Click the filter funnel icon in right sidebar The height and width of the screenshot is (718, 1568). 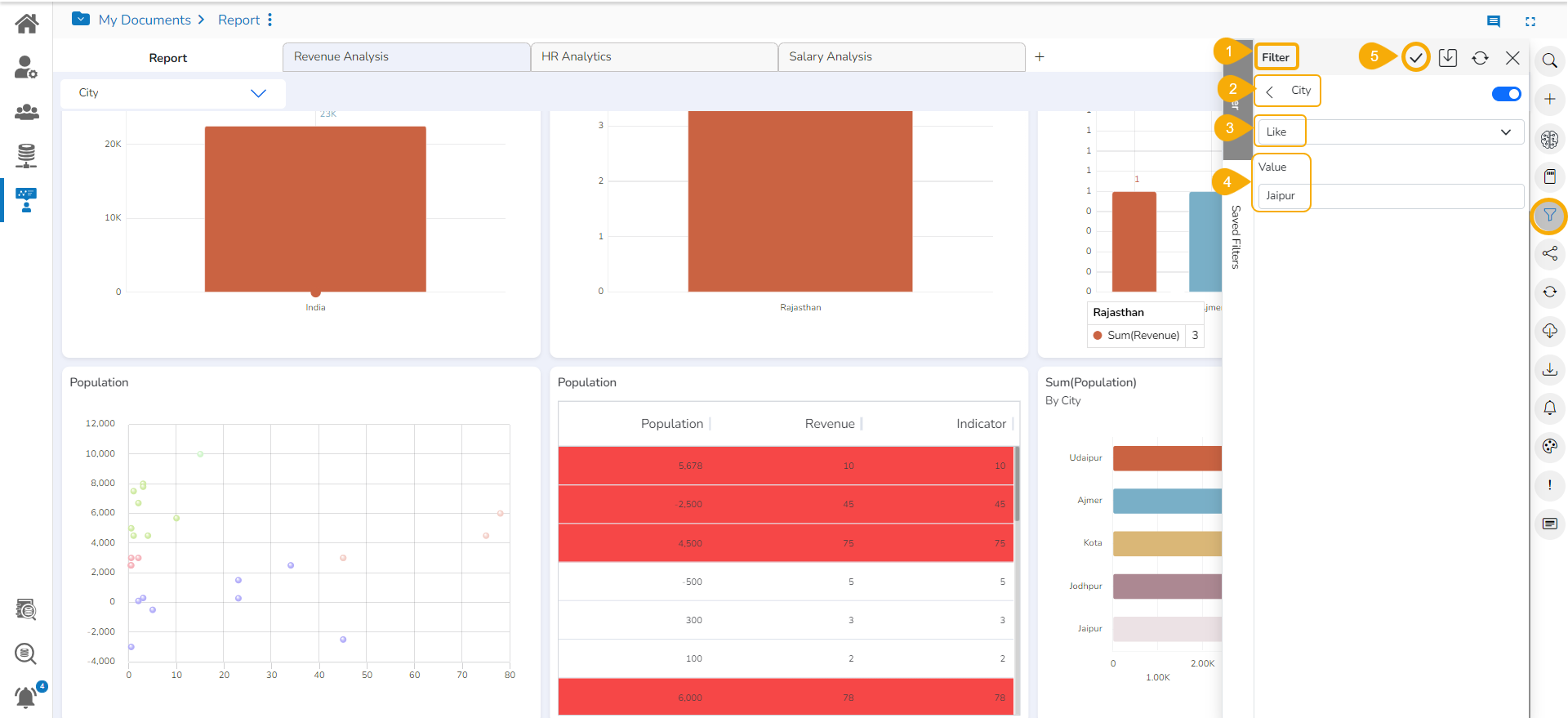[1549, 216]
